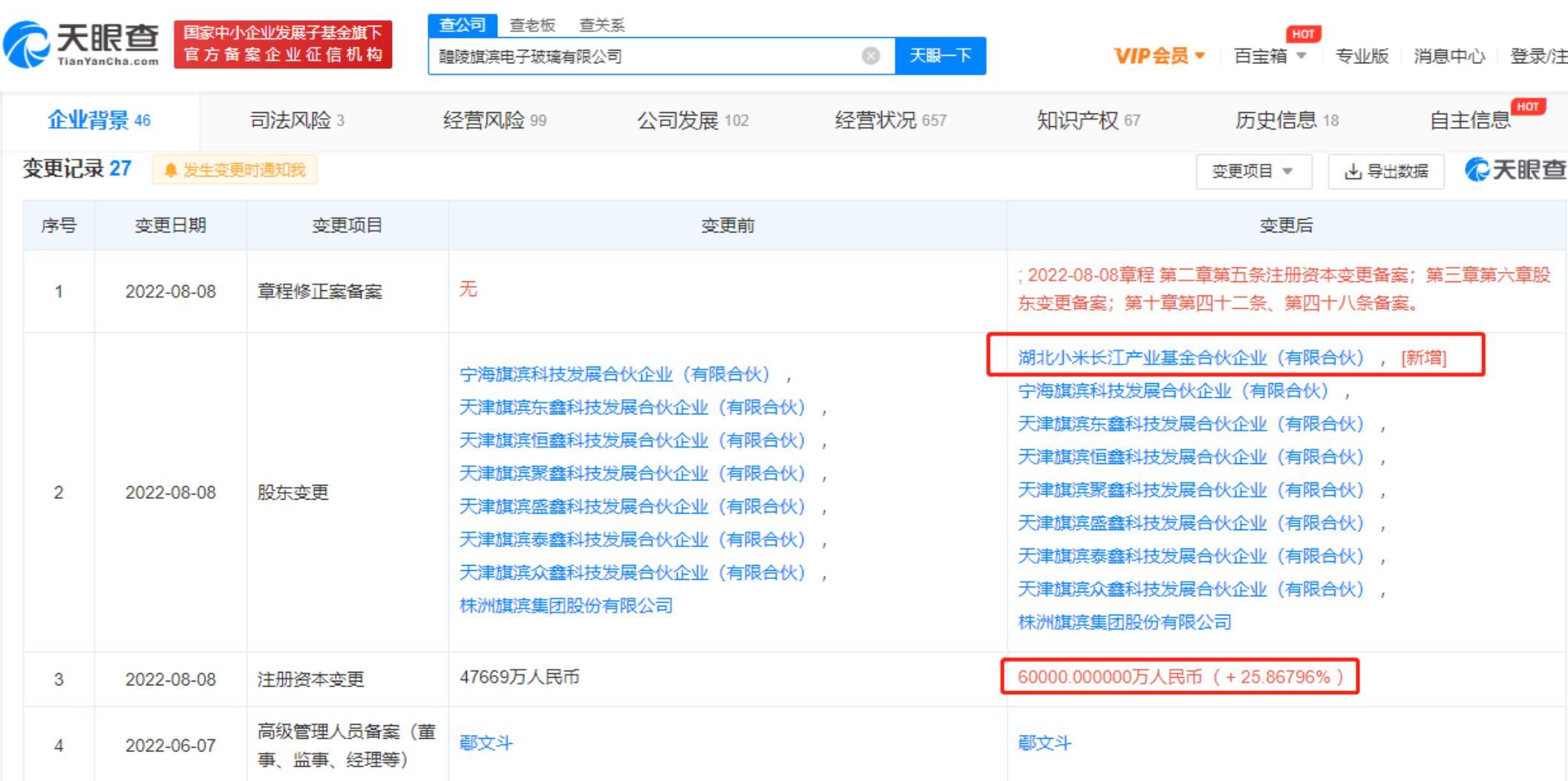Image resolution: width=1568 pixels, height=781 pixels.
Task: Switch to the 查公司 search tab
Action: pyautogui.click(x=463, y=25)
